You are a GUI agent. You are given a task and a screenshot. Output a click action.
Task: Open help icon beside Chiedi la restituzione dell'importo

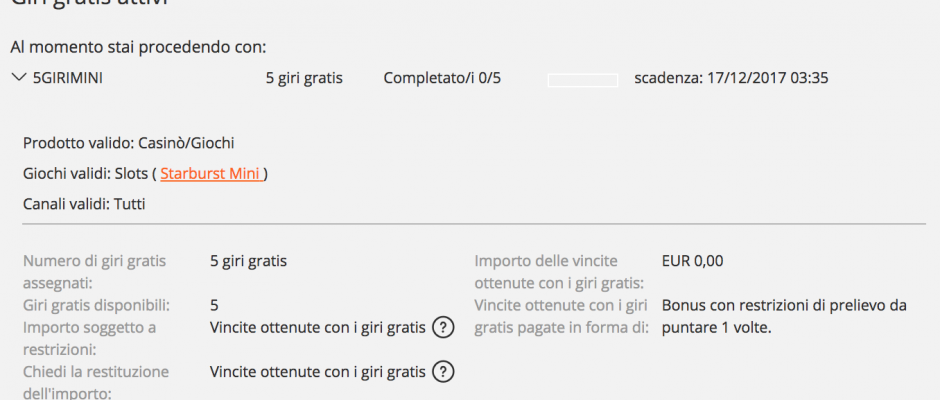(x=444, y=372)
